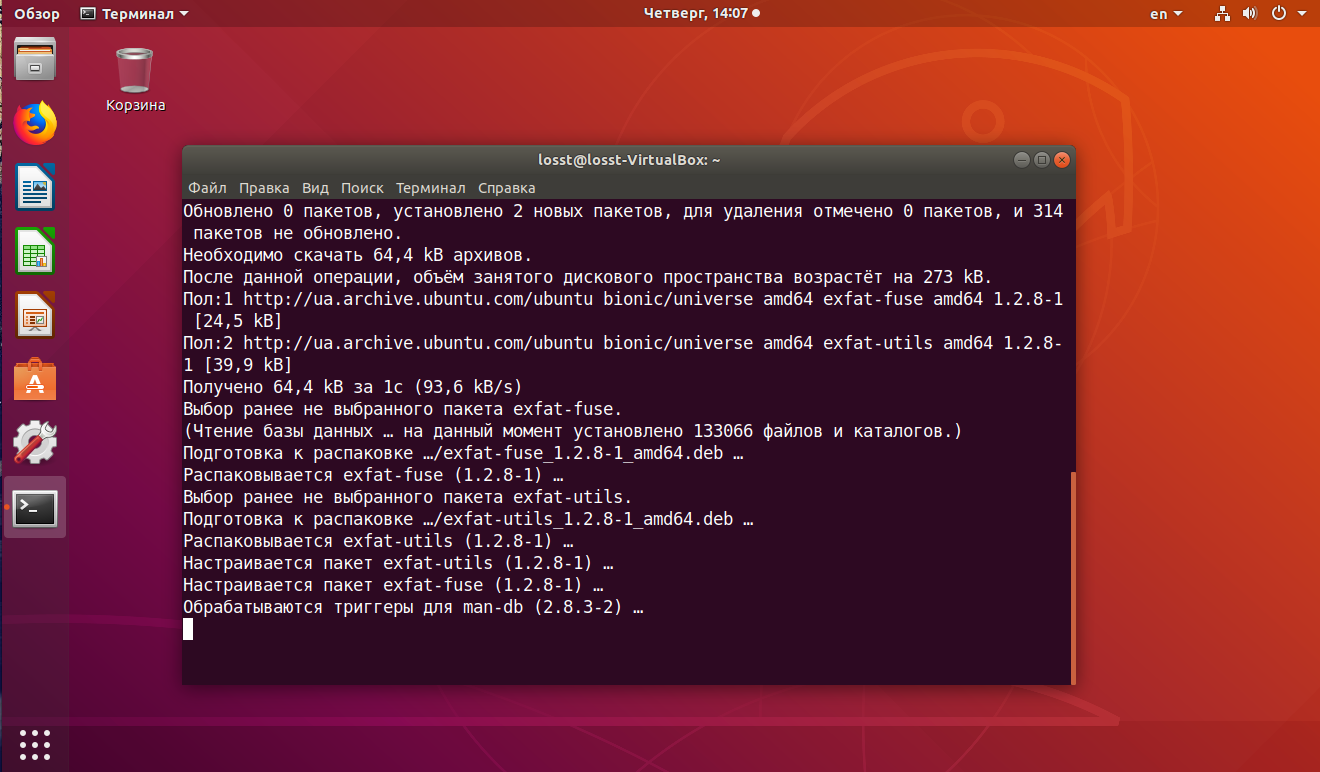Click the text '[24,5 kB]'
This screenshot has height=772, width=1320.
[237, 321]
